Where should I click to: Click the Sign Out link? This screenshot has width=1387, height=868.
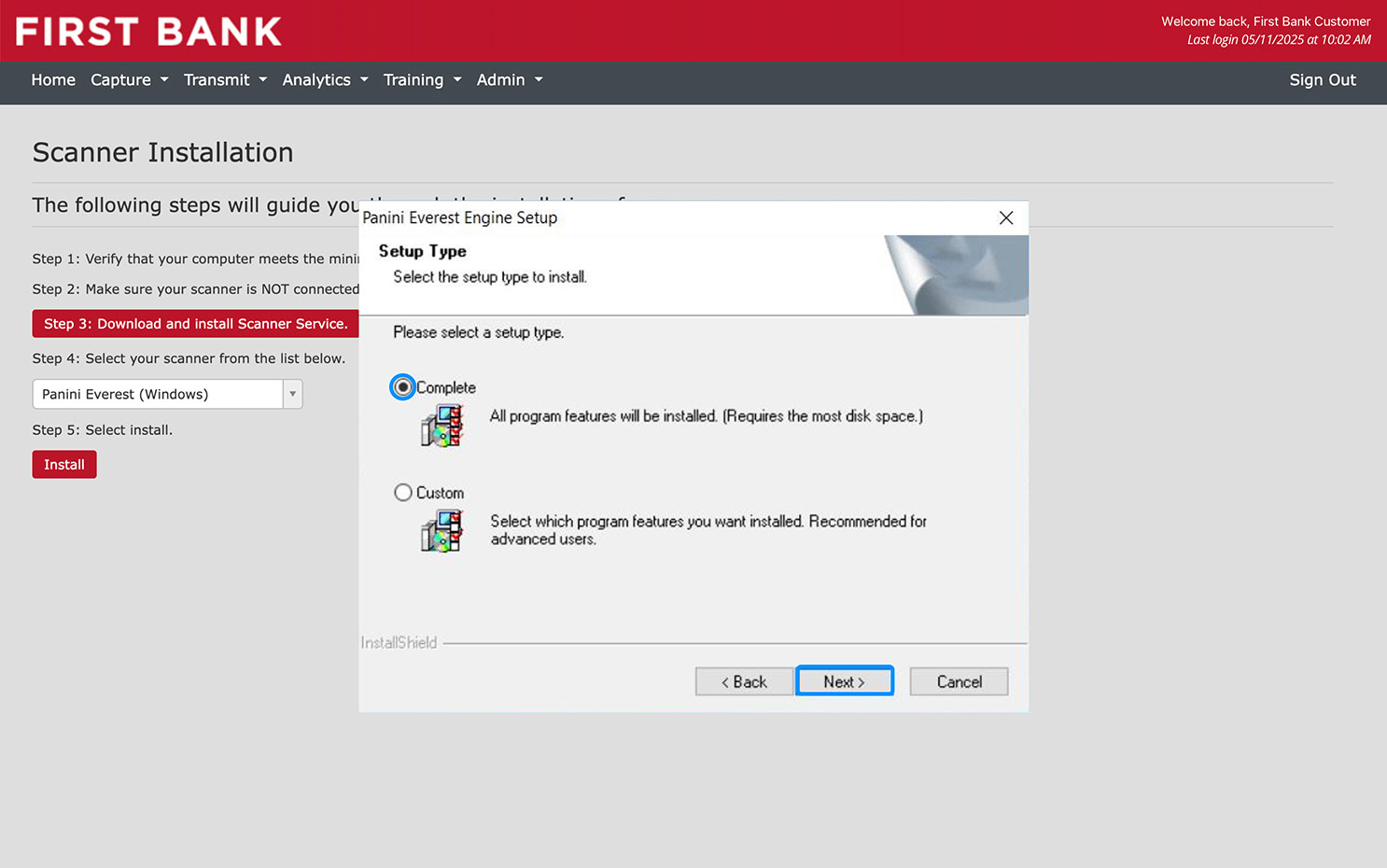tap(1323, 80)
